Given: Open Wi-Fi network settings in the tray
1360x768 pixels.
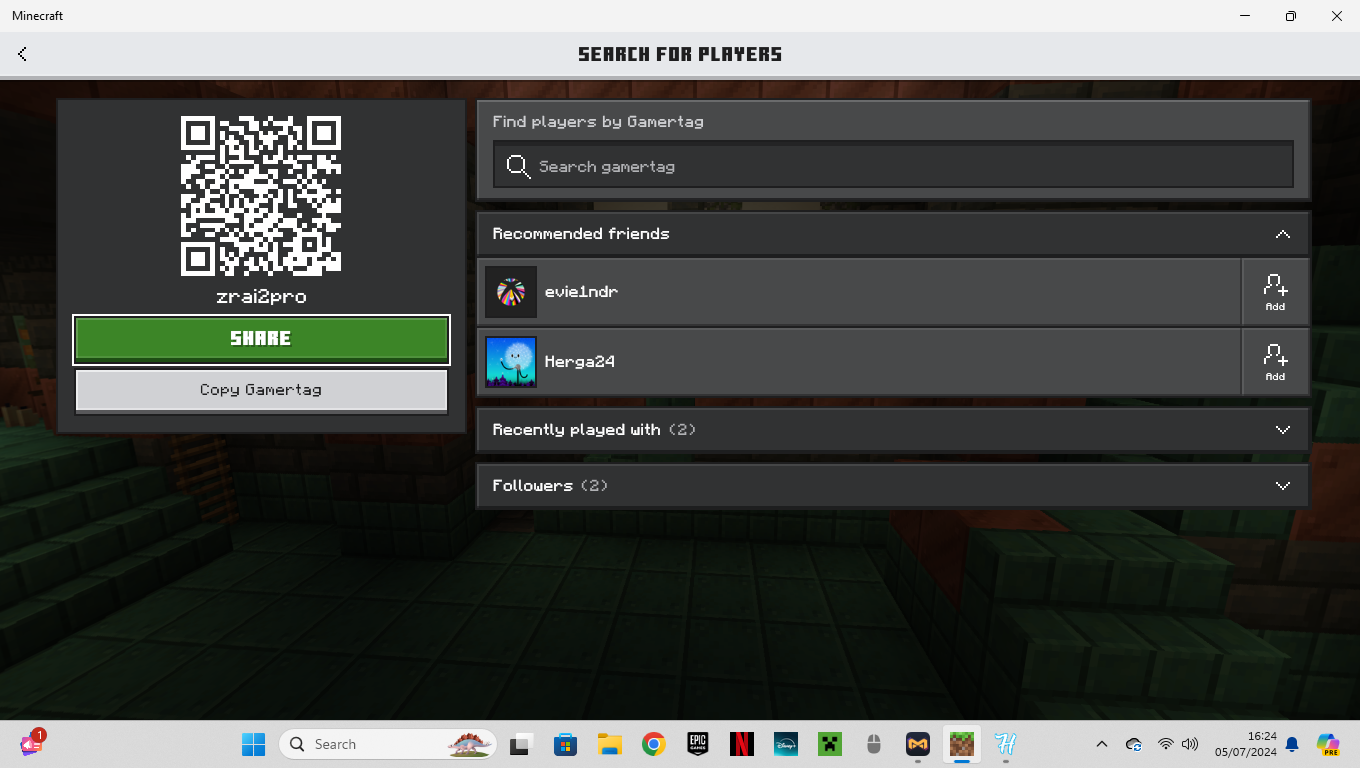Looking at the screenshot, I should [1165, 744].
